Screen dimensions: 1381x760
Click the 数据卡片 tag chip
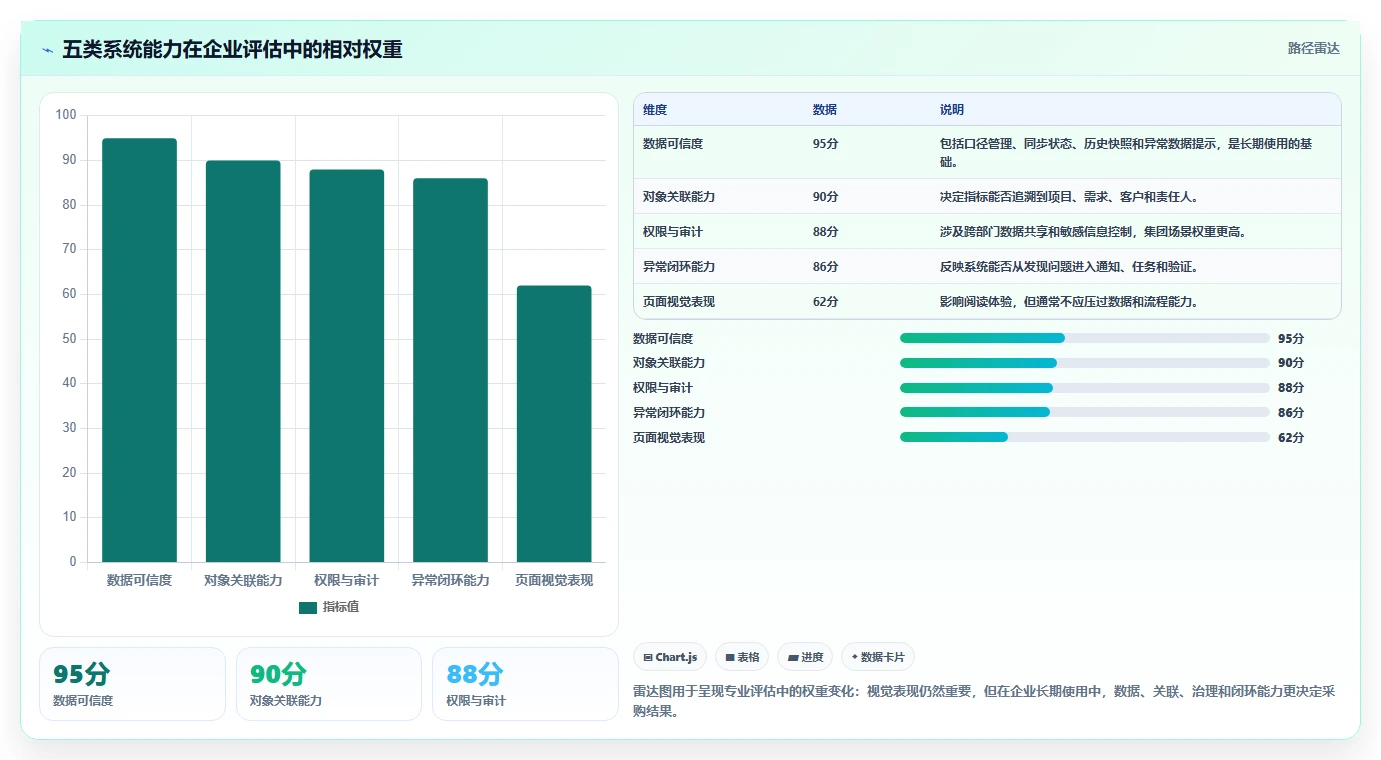(x=878, y=657)
